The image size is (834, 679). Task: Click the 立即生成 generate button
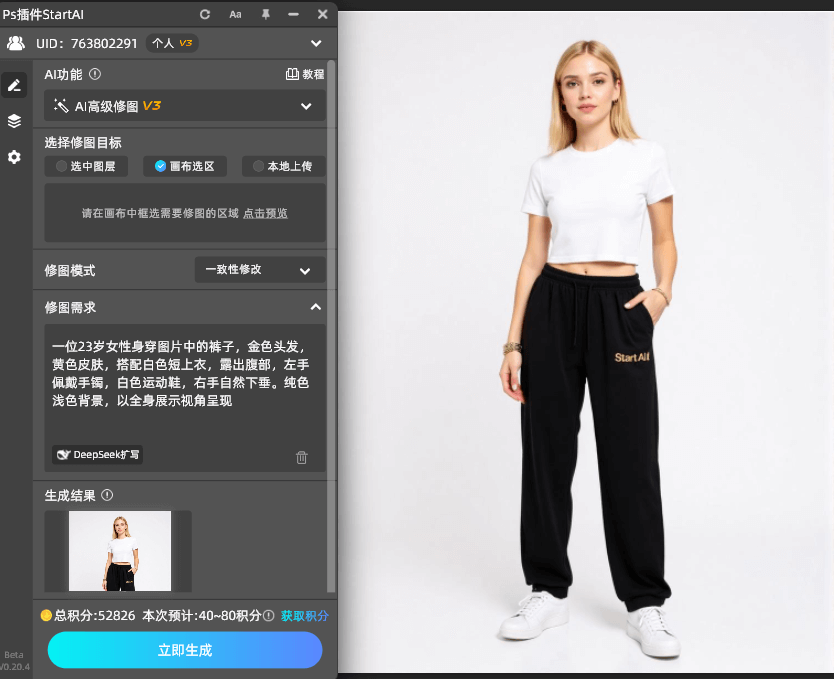185,650
